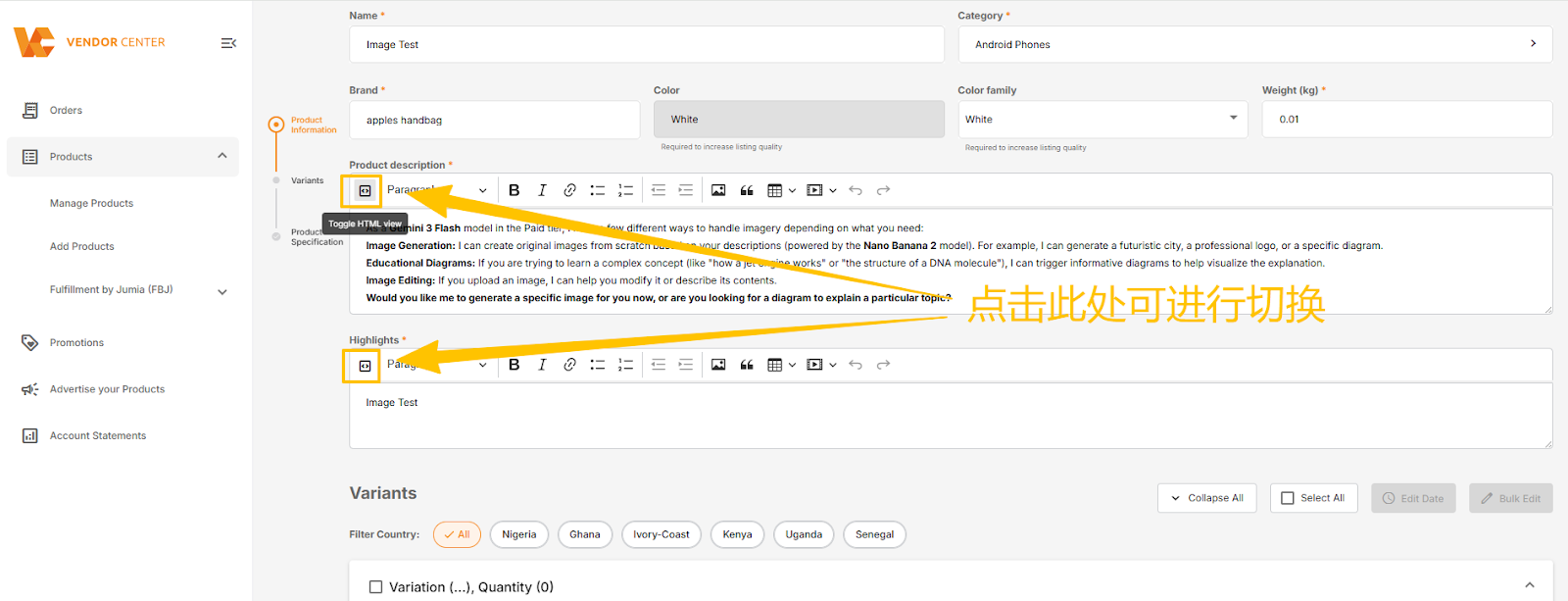
Task: Open the Color family dropdown
Action: [x=1102, y=119]
